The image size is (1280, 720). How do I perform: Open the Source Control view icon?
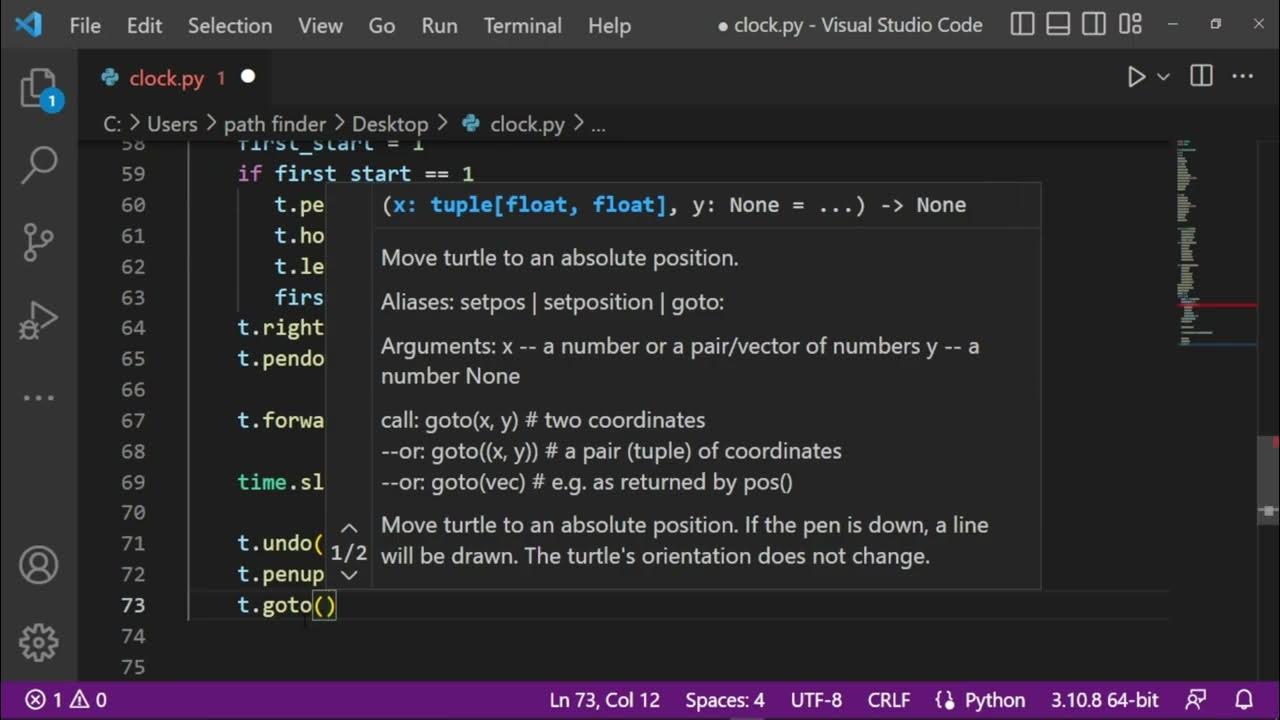pos(39,241)
